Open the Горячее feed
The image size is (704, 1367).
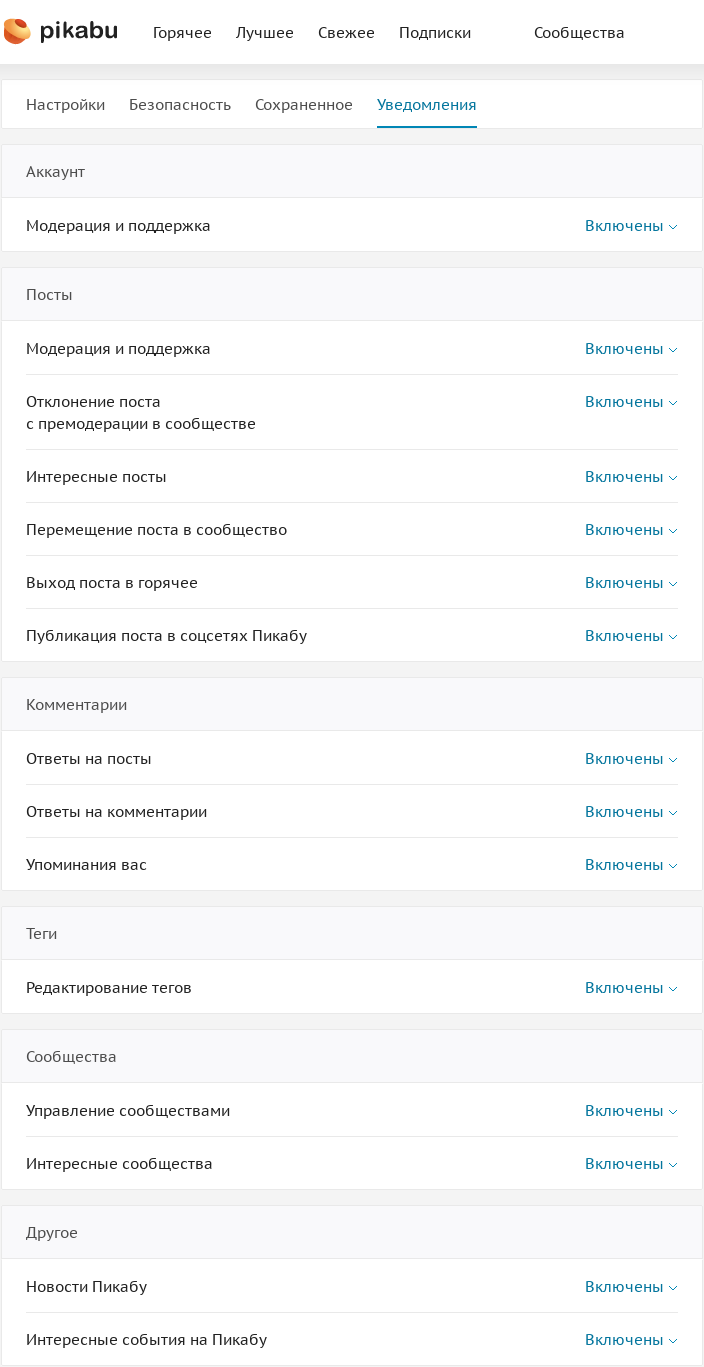(182, 33)
